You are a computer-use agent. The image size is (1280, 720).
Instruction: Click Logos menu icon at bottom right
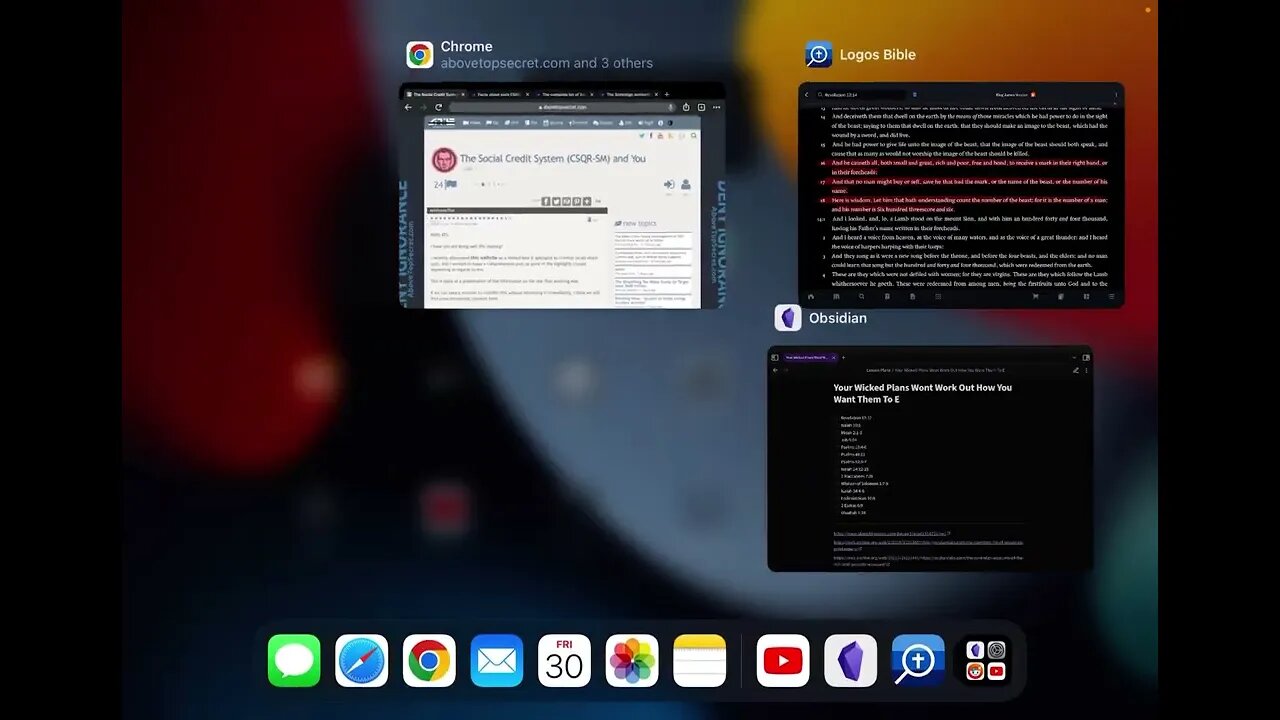1111,297
